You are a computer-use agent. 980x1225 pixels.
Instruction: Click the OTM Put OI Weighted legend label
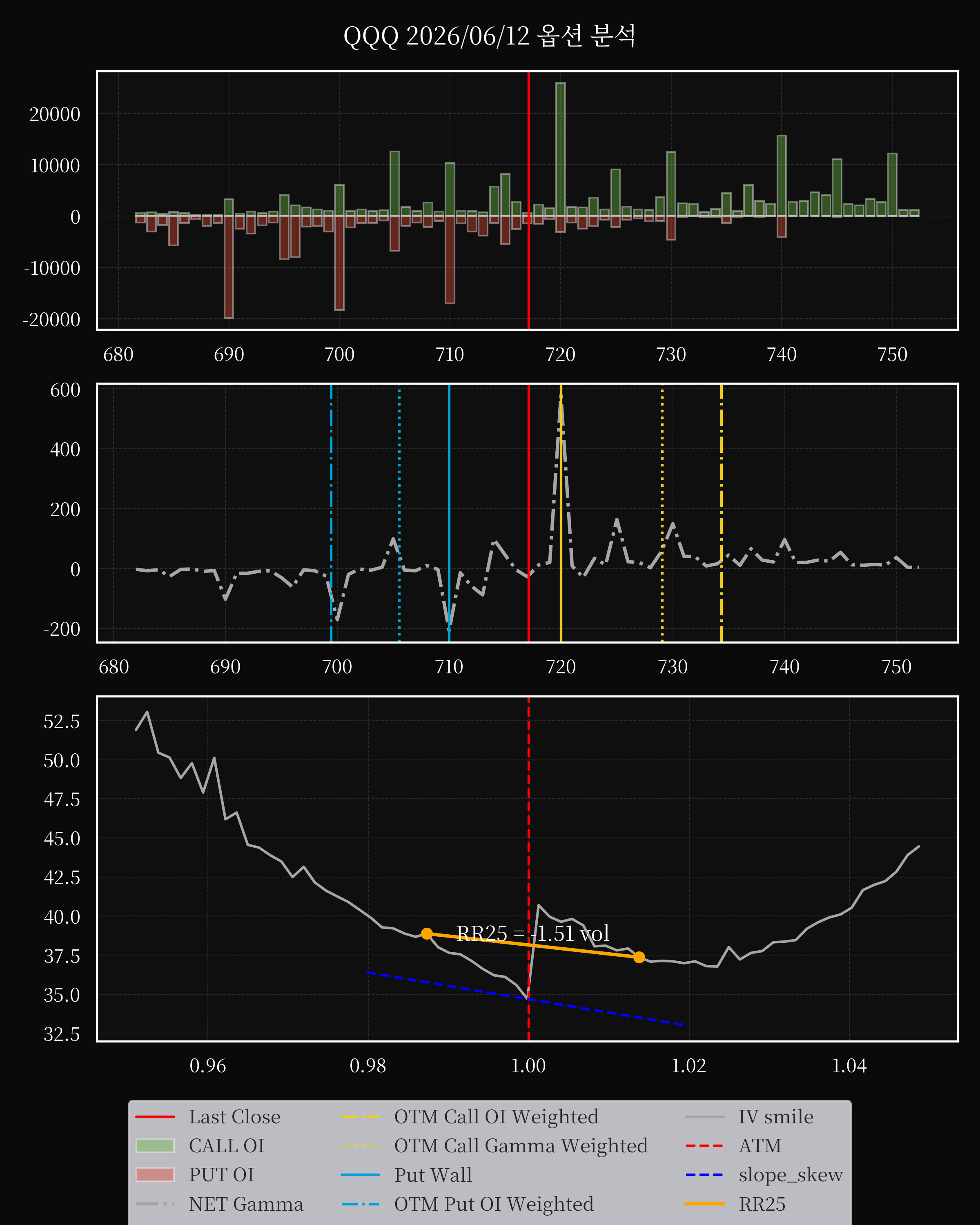pos(494,1203)
